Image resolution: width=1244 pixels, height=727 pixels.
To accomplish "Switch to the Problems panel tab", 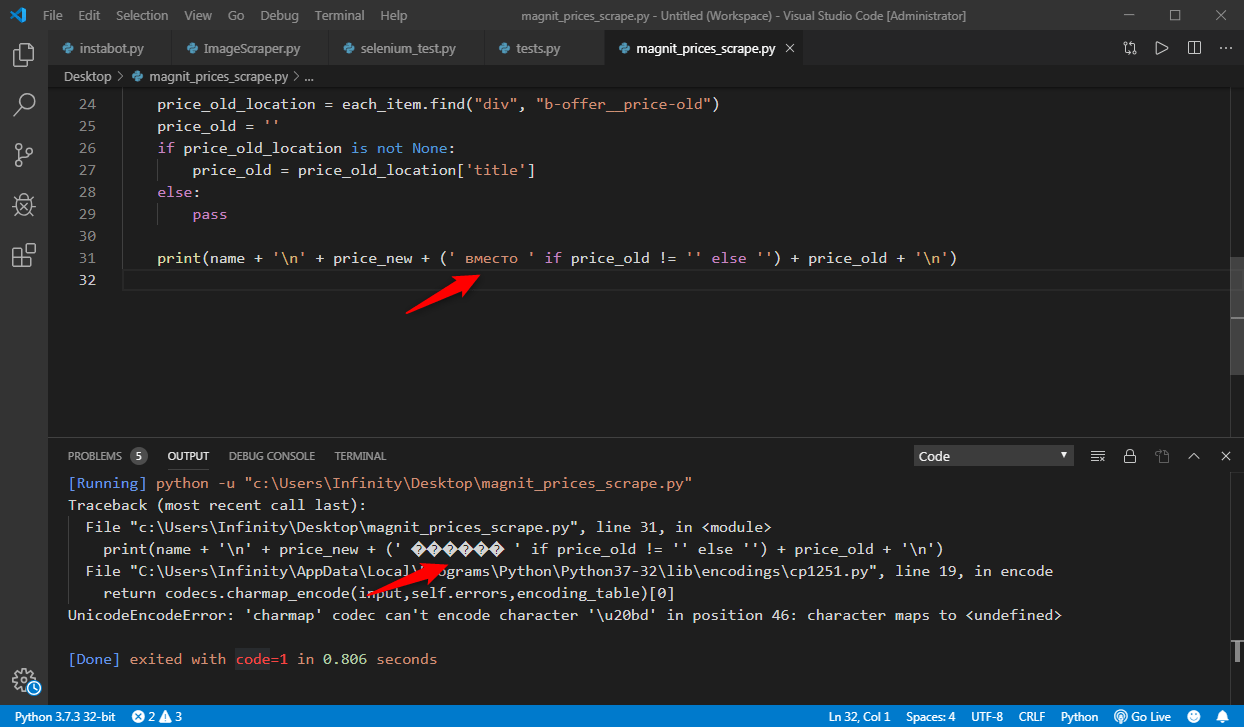I will coord(107,456).
